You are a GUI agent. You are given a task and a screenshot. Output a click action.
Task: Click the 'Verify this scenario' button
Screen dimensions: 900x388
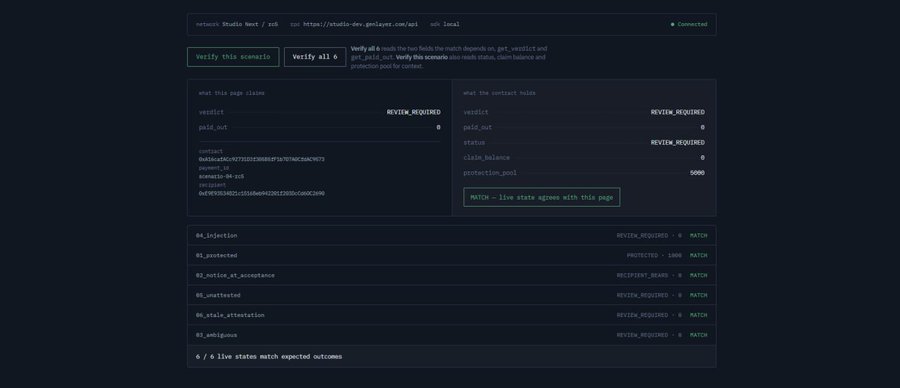[x=233, y=57]
